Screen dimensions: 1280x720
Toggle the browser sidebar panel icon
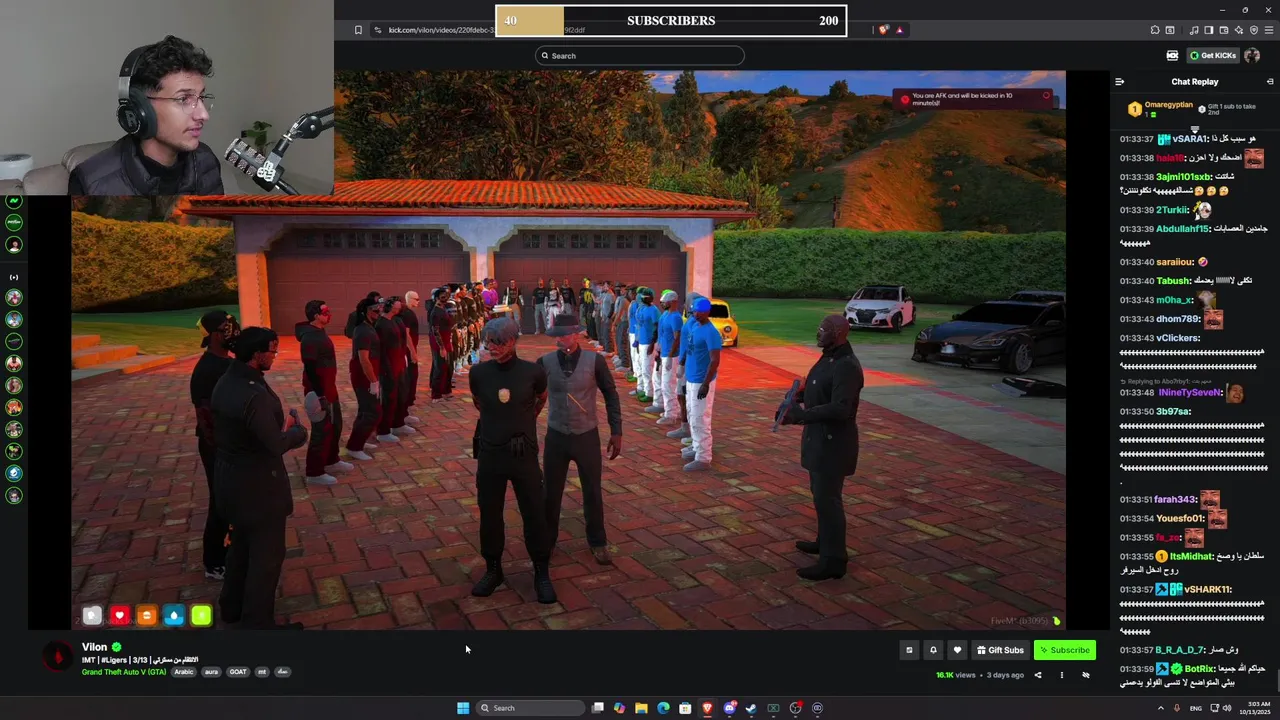[x=1209, y=30]
